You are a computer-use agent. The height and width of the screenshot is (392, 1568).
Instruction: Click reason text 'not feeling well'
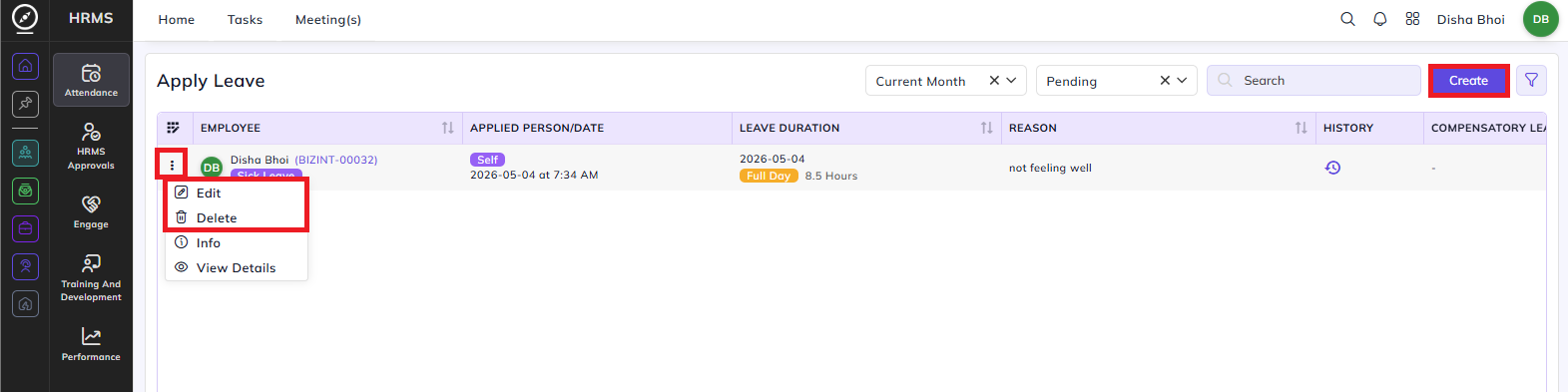[x=1050, y=168]
